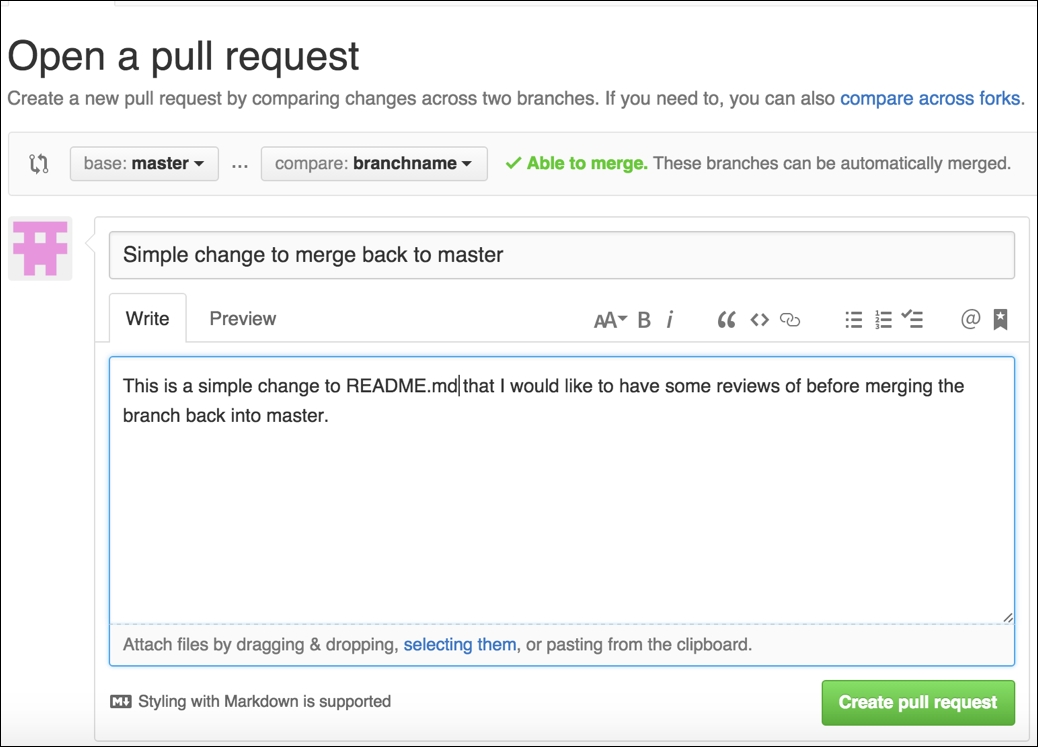
Task: Select the Write tab
Action: [146, 318]
